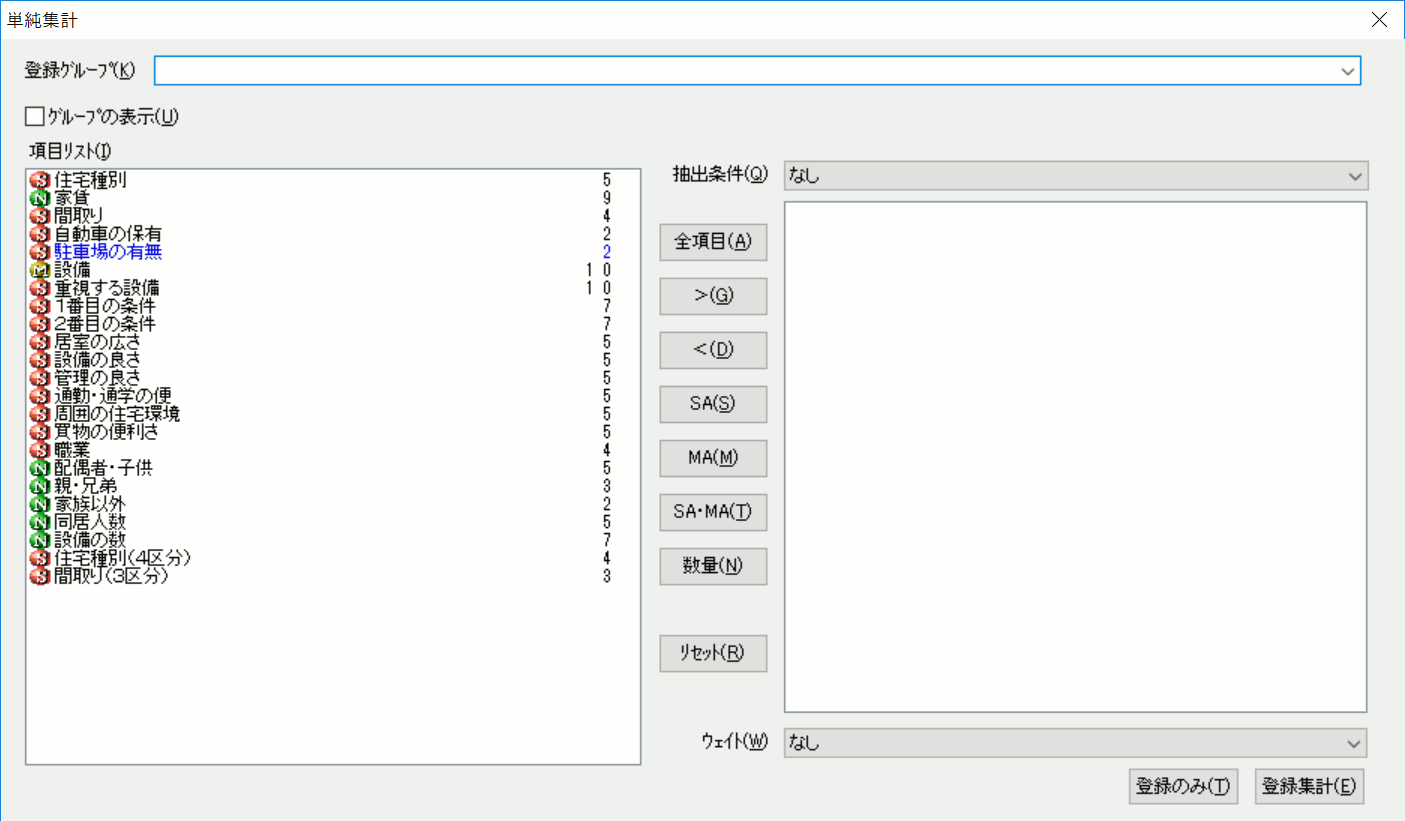Click the N icon beside 家族以外

(40, 504)
